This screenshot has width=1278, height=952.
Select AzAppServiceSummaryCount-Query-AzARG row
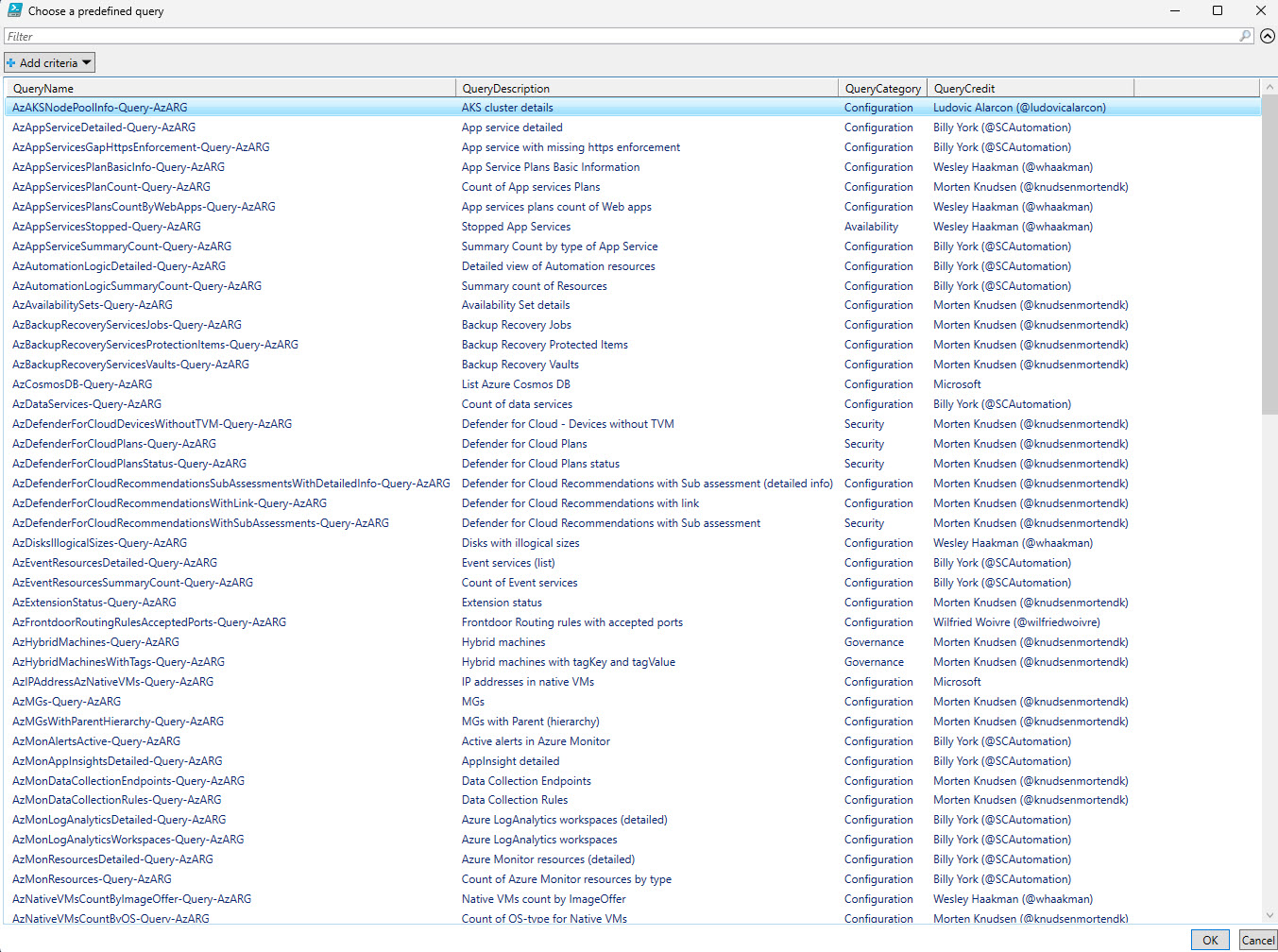click(x=633, y=246)
